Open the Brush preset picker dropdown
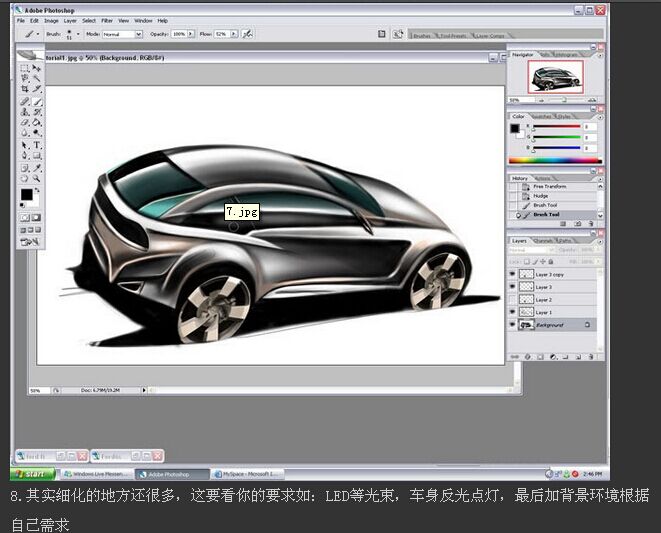This screenshot has height=533, width=661. pyautogui.click(x=78, y=34)
